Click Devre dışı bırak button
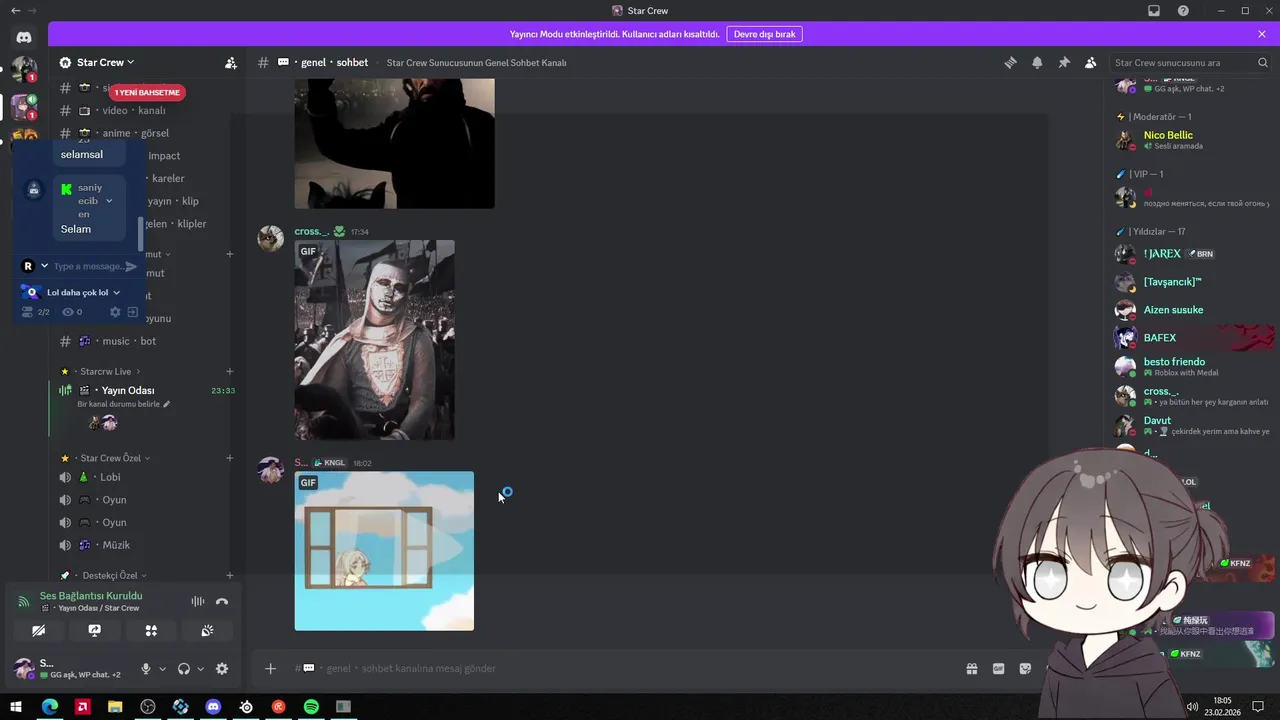This screenshot has width=1280, height=720. coord(765,34)
